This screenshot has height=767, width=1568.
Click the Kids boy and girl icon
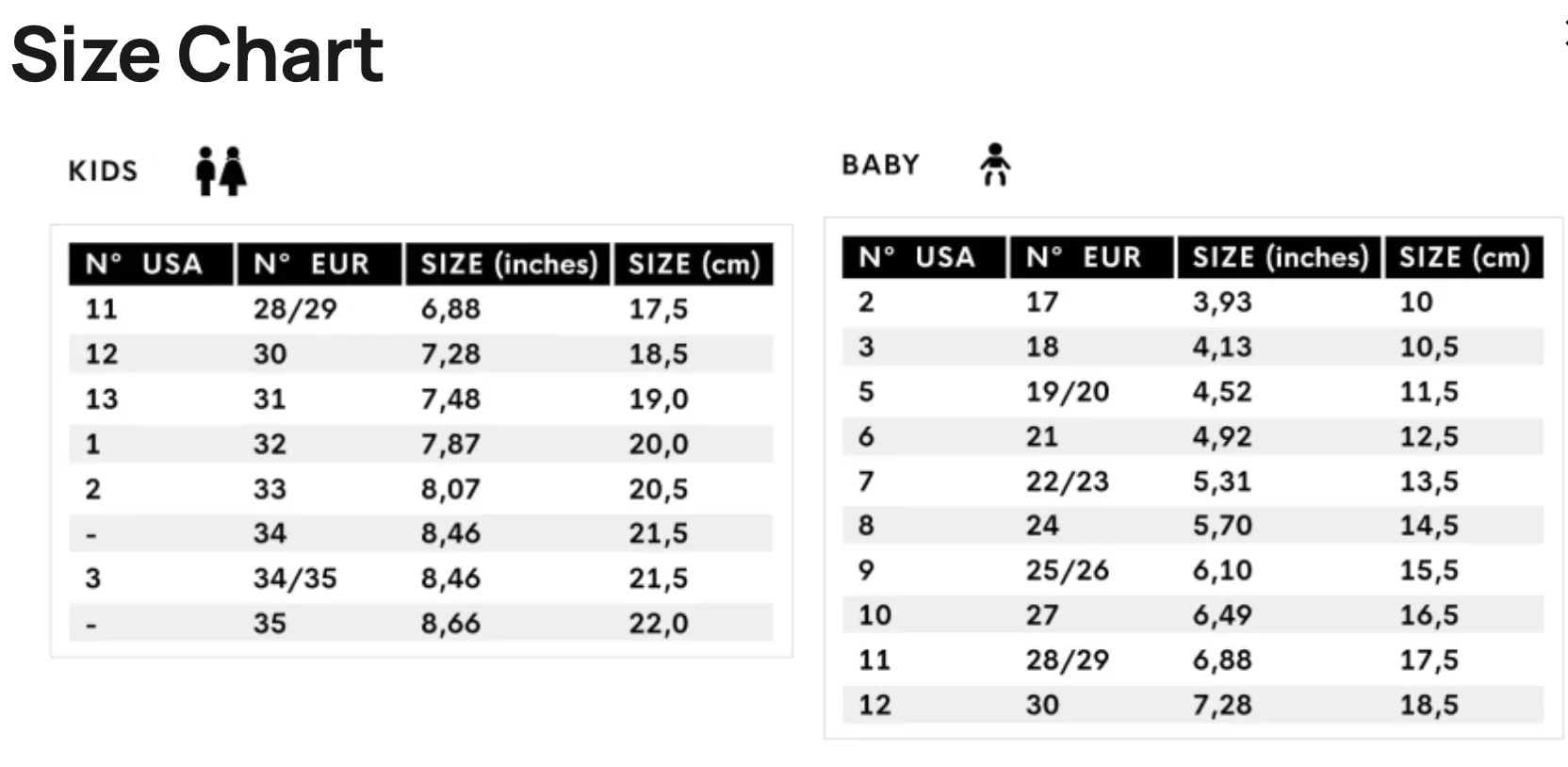[x=221, y=171]
